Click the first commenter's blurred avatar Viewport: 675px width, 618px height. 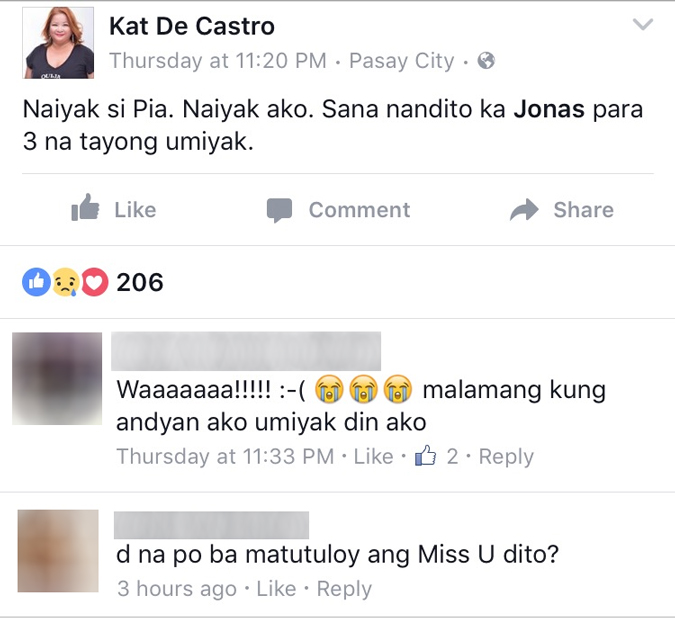pyautogui.click(x=57, y=378)
